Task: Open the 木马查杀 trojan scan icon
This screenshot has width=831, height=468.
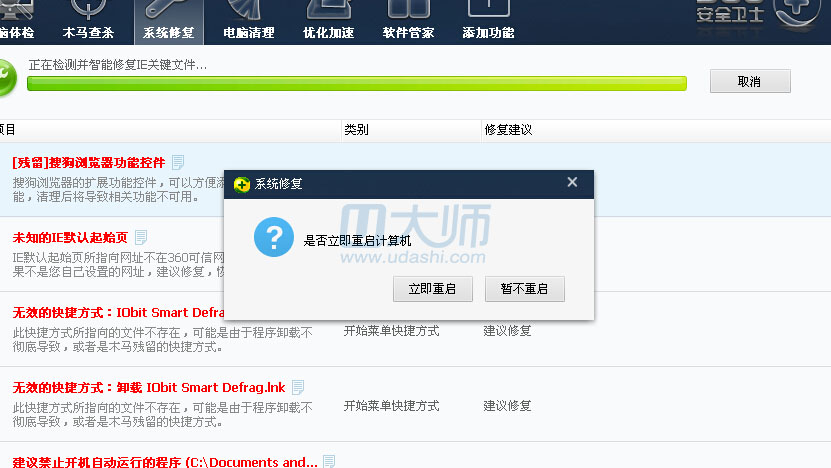Action: (x=89, y=21)
